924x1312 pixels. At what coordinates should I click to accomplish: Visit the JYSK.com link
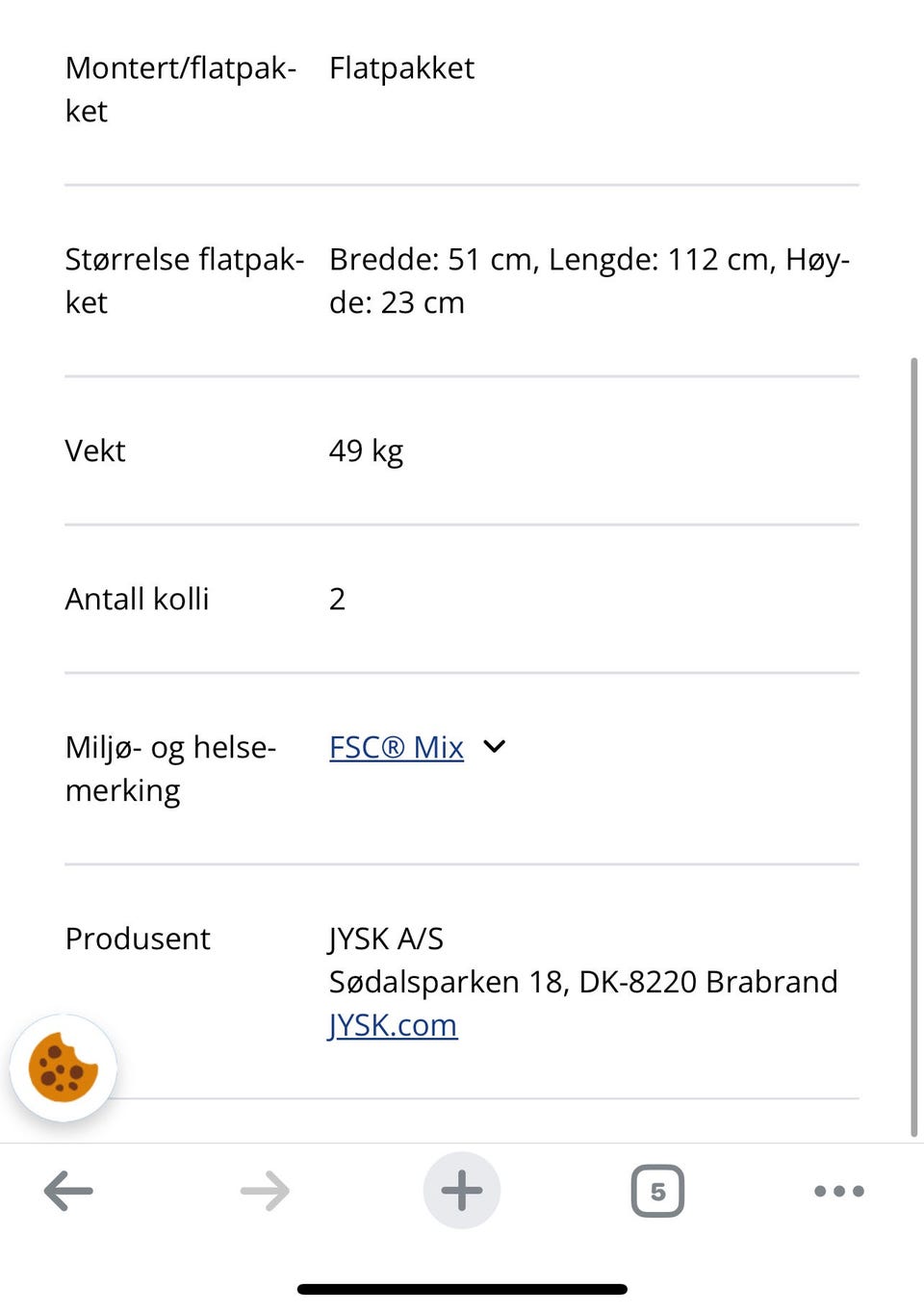click(393, 1025)
